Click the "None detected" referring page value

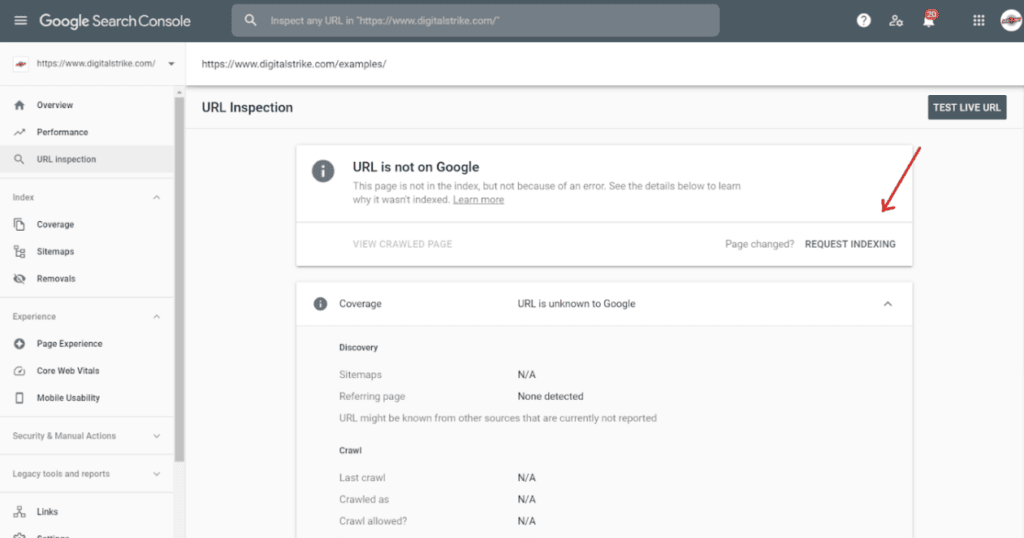coord(551,396)
